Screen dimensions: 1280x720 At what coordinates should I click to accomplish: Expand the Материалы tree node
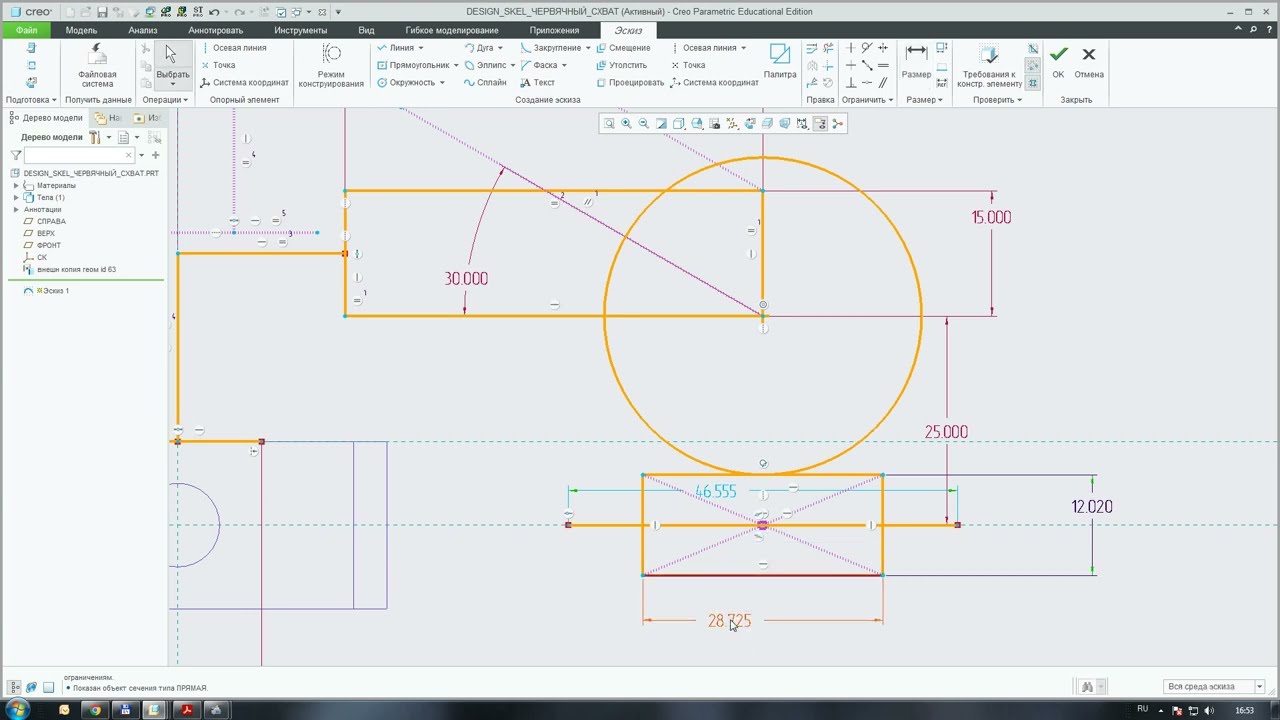pos(16,185)
